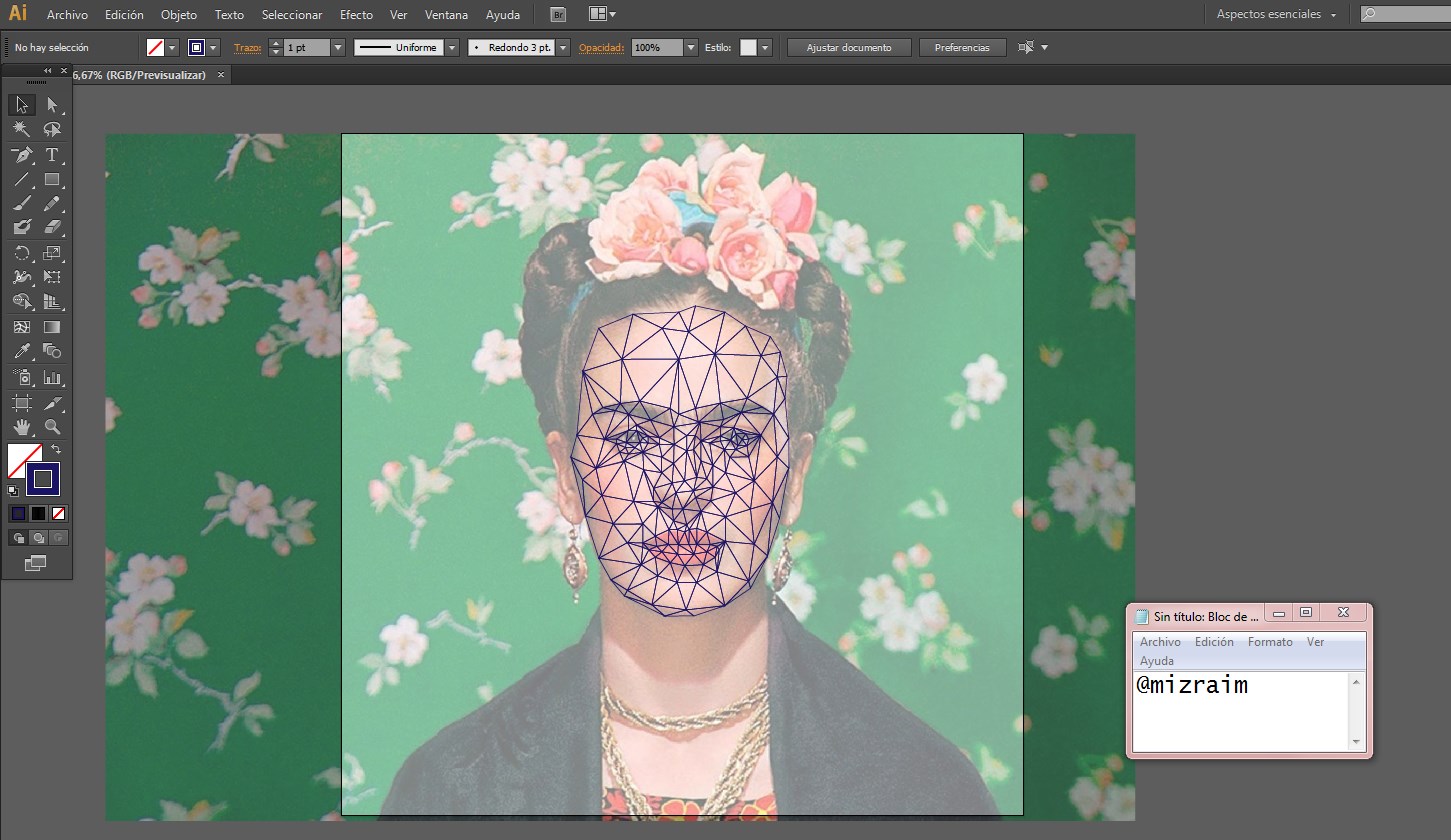The image size is (1451, 840).
Task: Open the fill color dropdown in the control bar
Action: point(172,47)
